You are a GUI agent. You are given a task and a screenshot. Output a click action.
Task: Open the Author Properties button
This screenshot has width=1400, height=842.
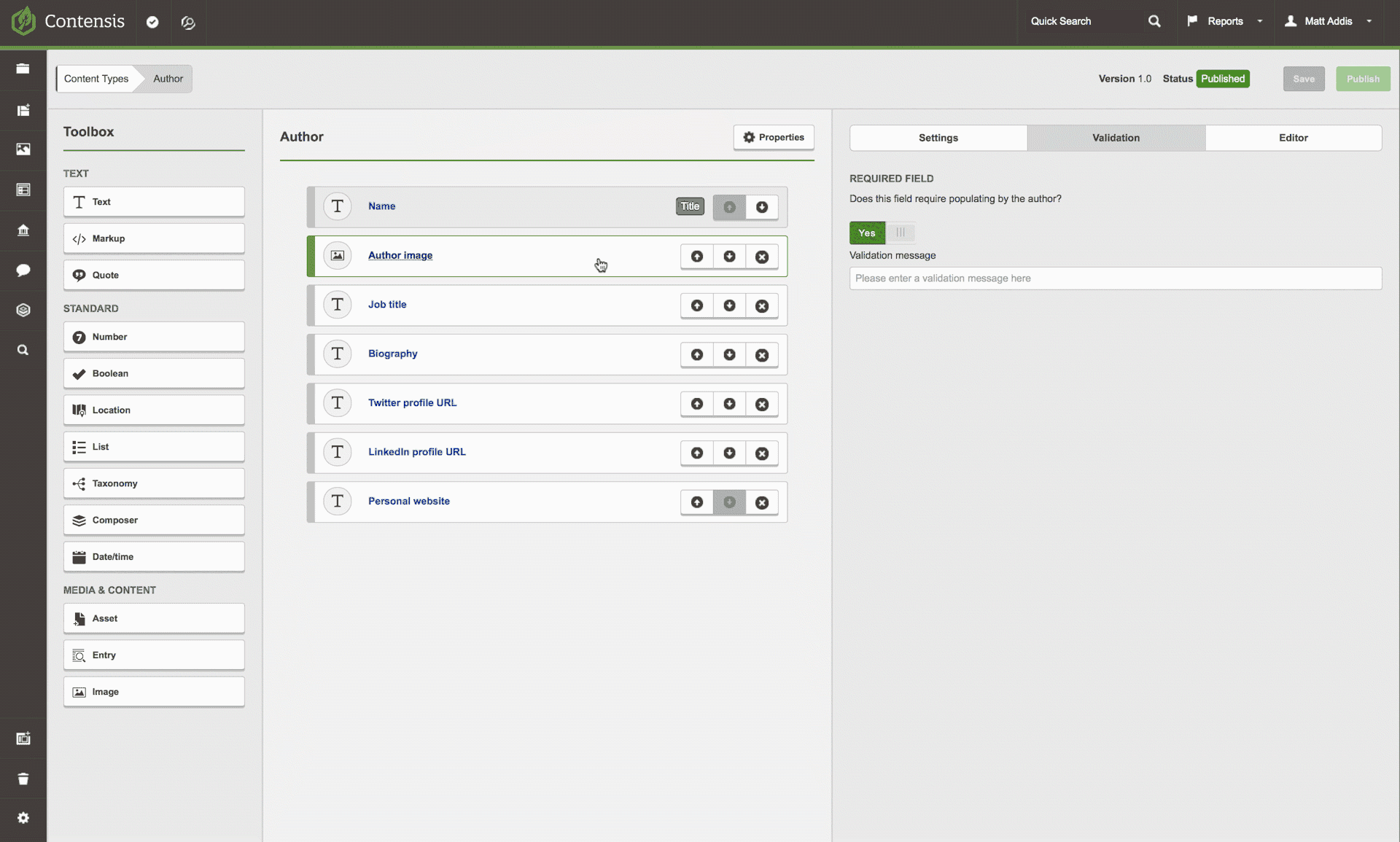(x=774, y=137)
